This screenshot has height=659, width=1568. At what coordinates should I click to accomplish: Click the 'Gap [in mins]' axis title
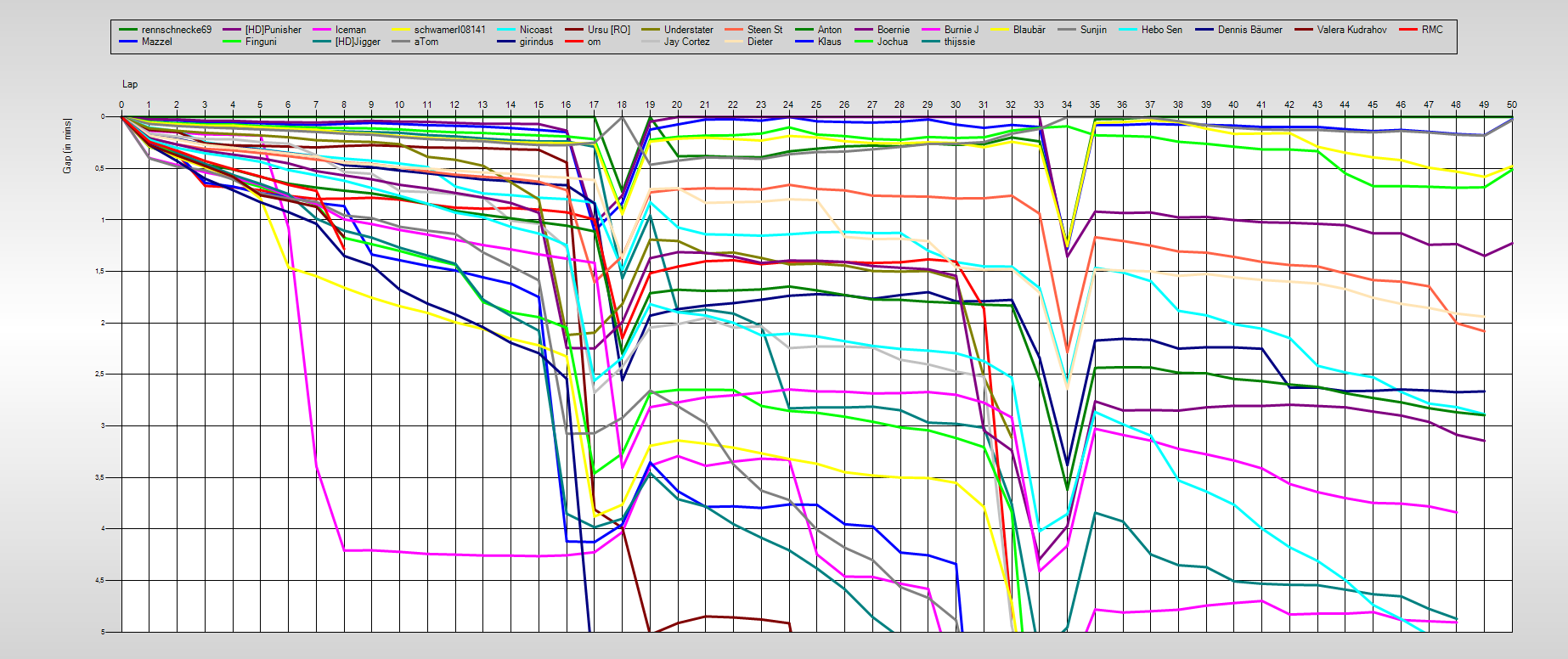[67, 146]
